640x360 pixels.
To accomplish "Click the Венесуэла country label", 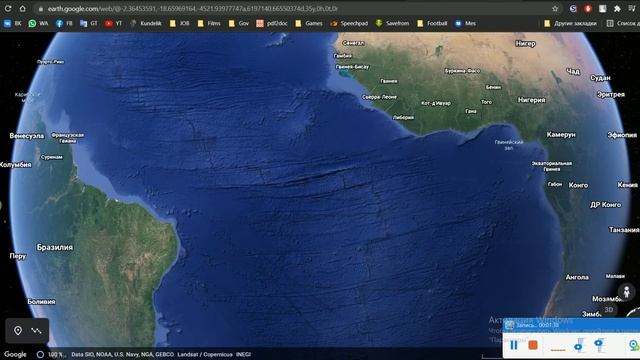I will tap(27, 136).
